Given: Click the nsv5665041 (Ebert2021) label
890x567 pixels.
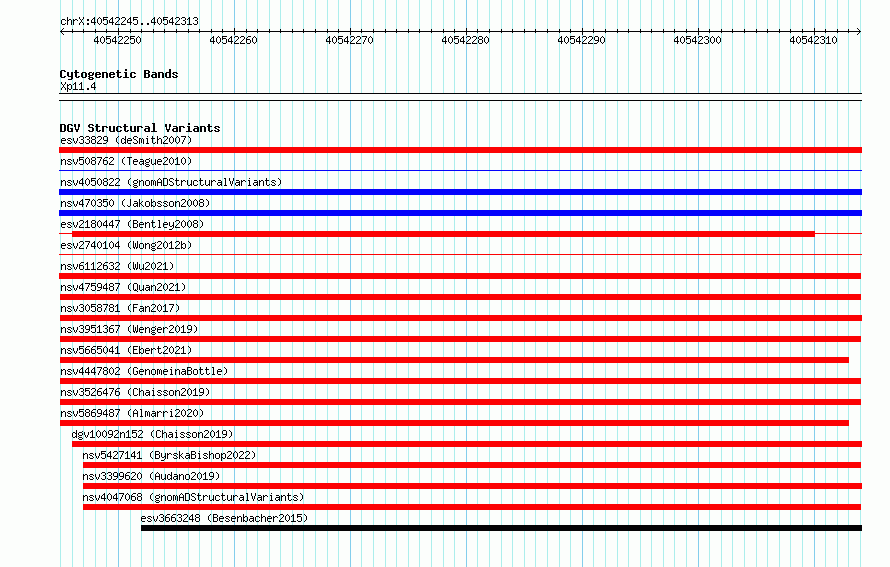Looking at the screenshot, I should 126,350.
